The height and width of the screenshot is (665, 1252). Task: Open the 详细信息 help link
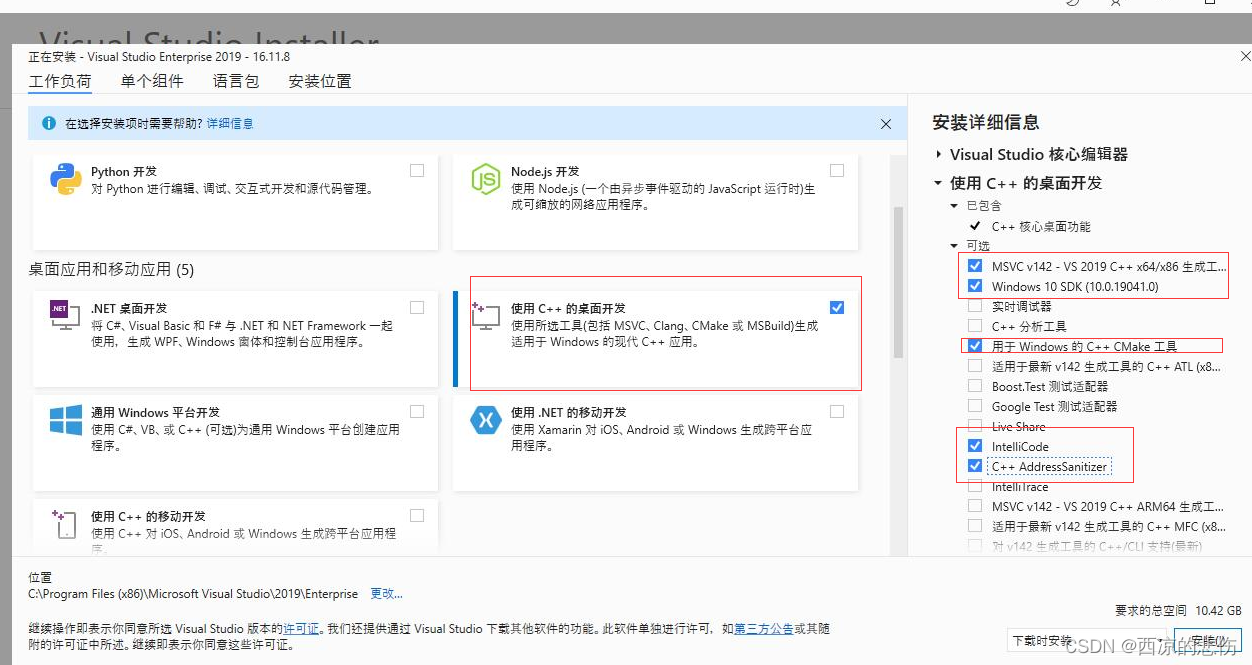230,123
